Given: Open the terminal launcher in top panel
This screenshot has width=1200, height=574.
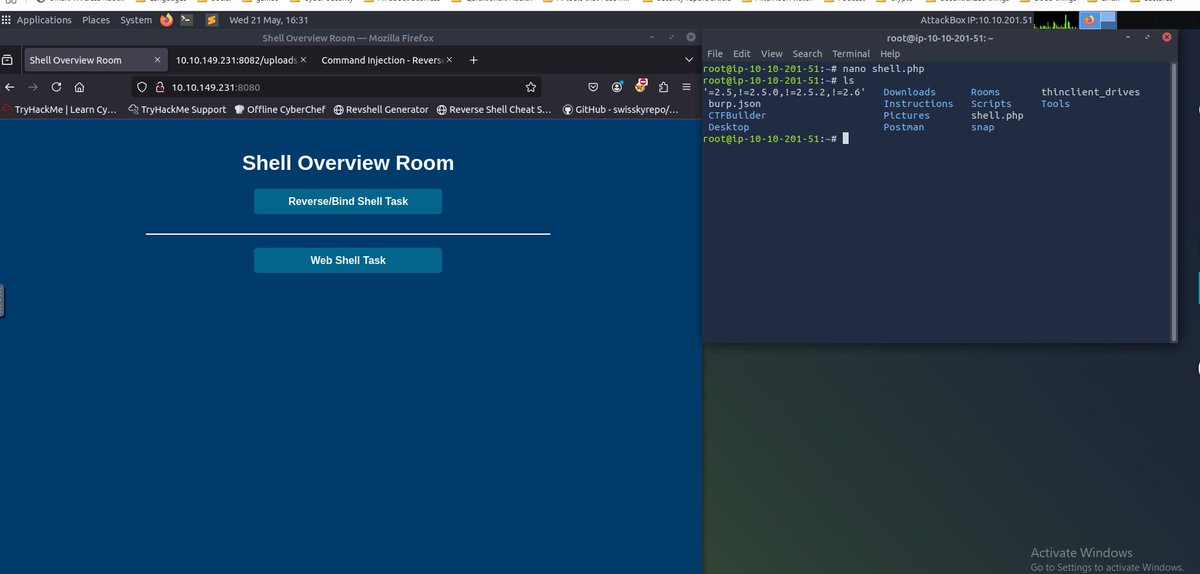Looking at the screenshot, I should pos(187,20).
